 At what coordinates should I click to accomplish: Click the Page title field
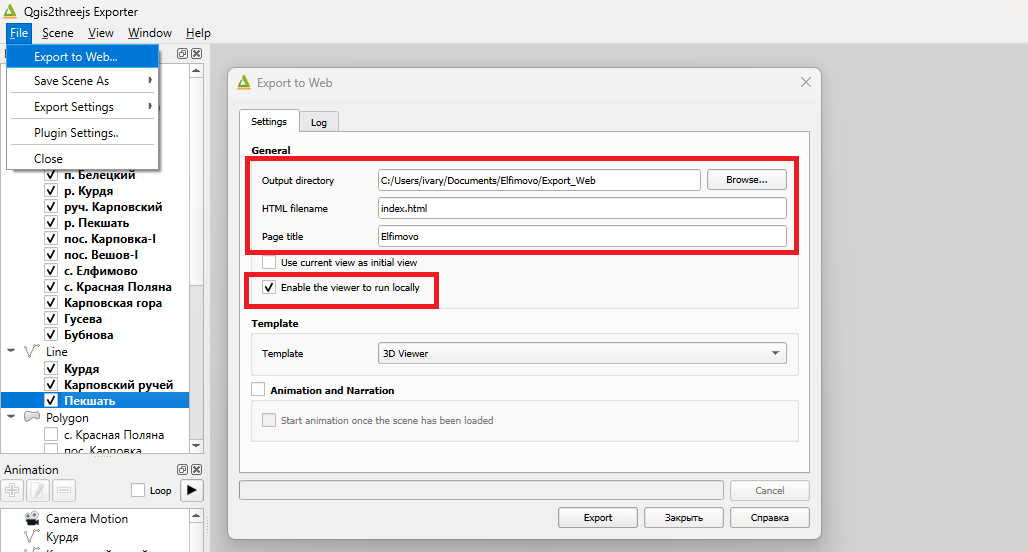(x=582, y=236)
